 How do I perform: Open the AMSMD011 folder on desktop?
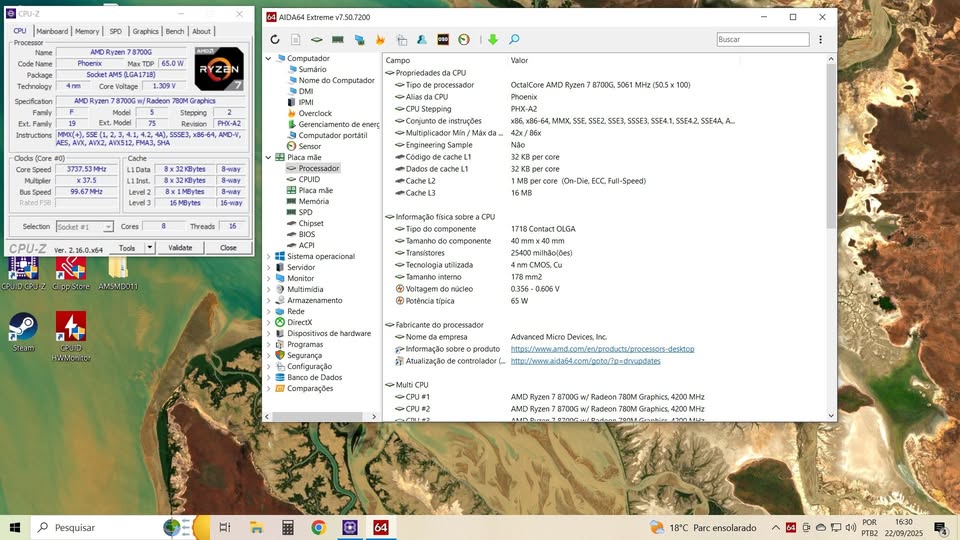(118, 273)
